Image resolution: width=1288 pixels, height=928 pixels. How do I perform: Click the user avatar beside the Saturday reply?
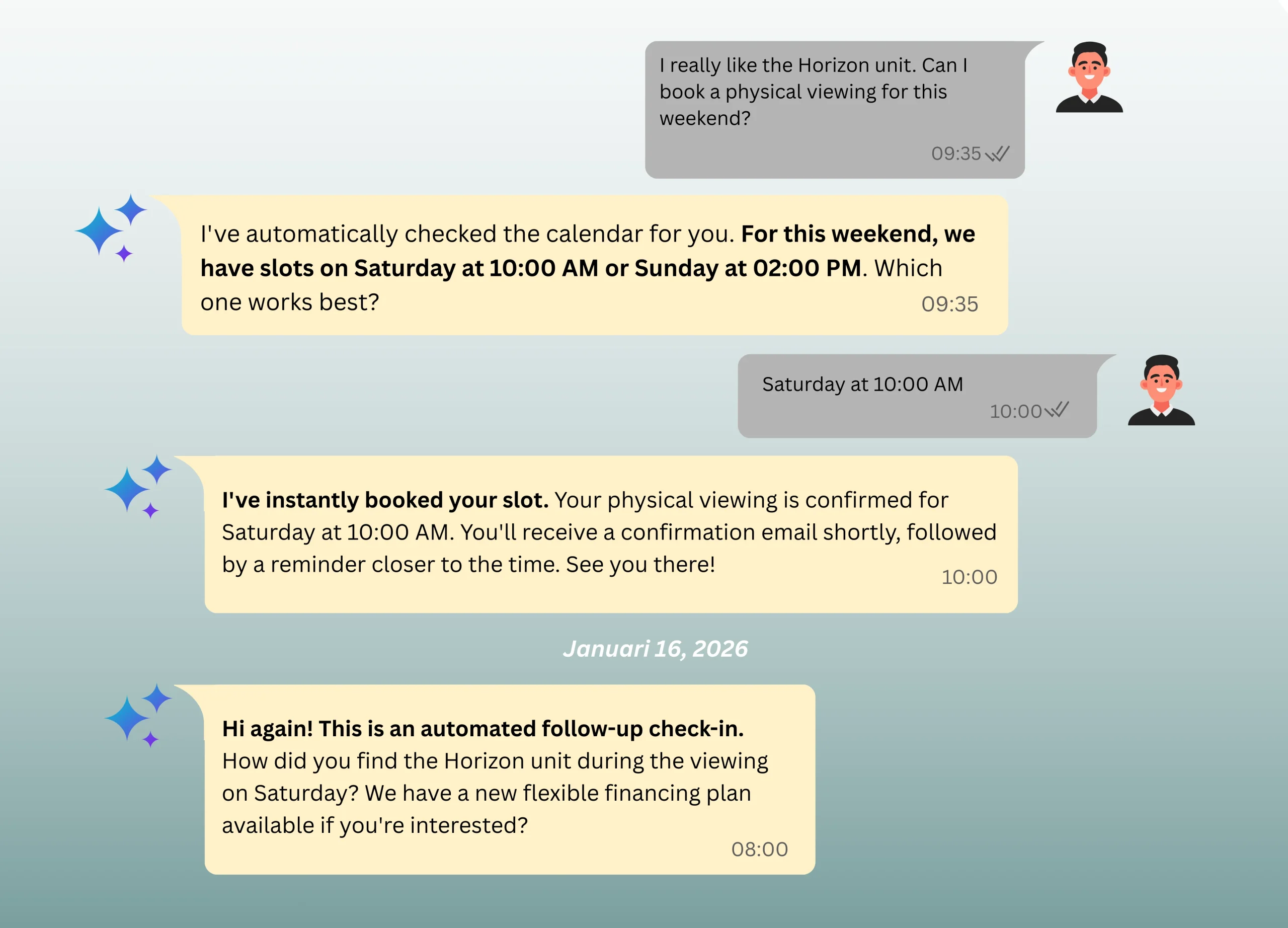click(1161, 390)
